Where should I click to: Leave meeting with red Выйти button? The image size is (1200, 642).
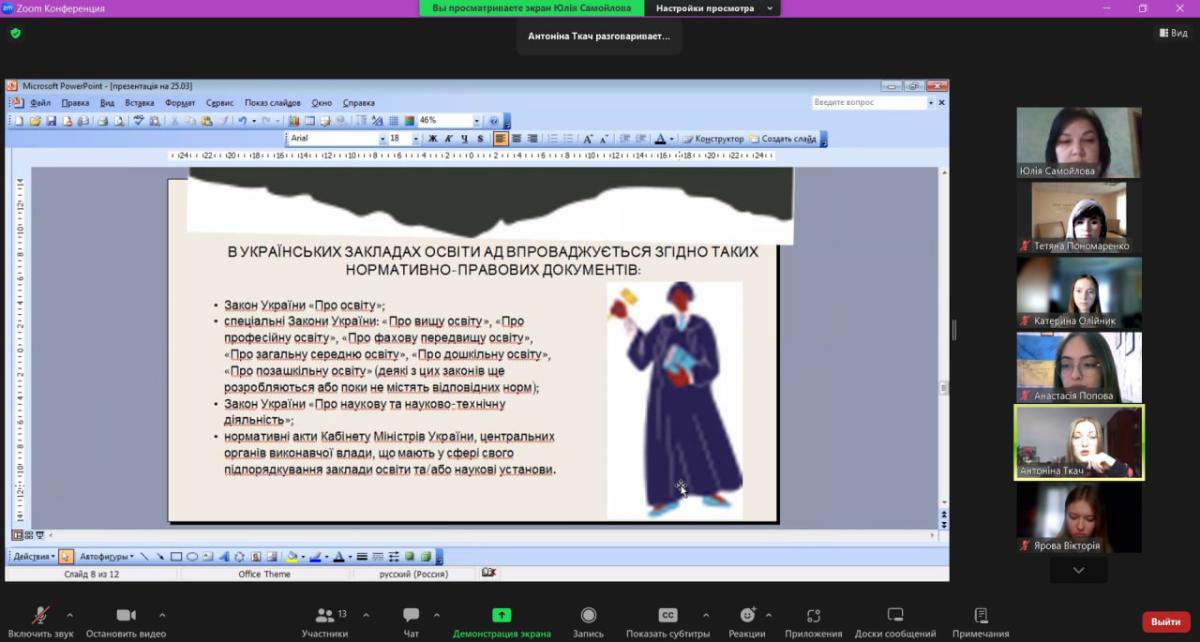(1165, 622)
